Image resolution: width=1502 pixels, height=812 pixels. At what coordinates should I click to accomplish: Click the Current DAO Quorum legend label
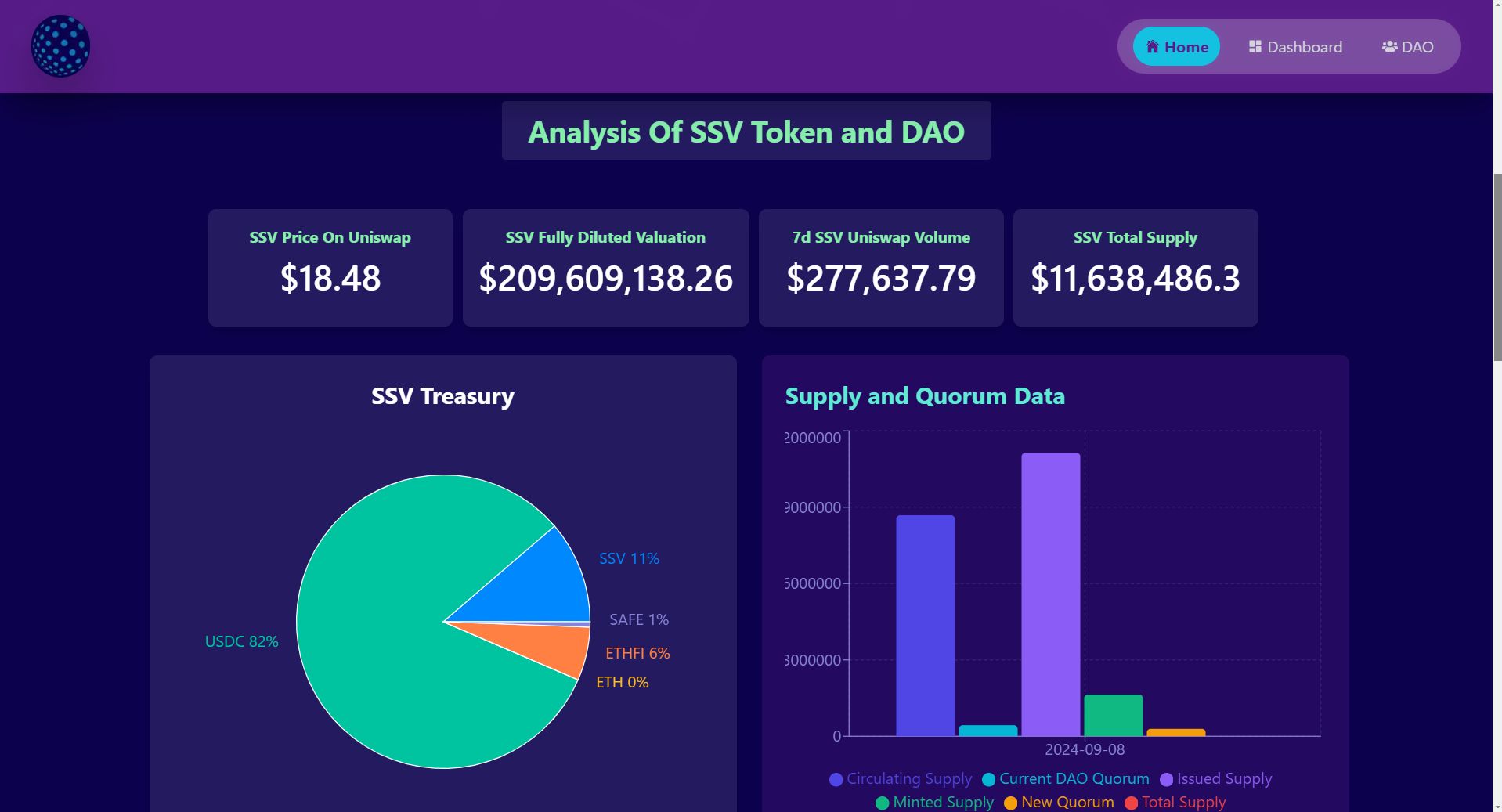click(1074, 779)
